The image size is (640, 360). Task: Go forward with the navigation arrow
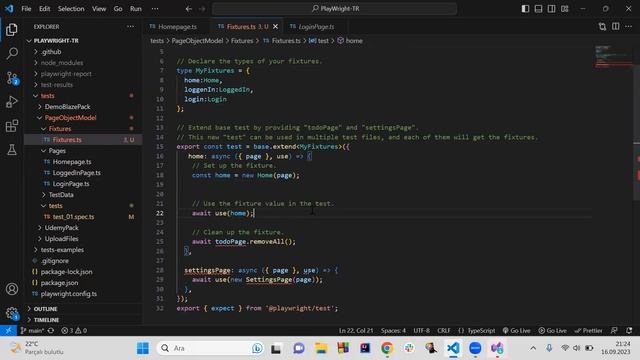pos(202,9)
